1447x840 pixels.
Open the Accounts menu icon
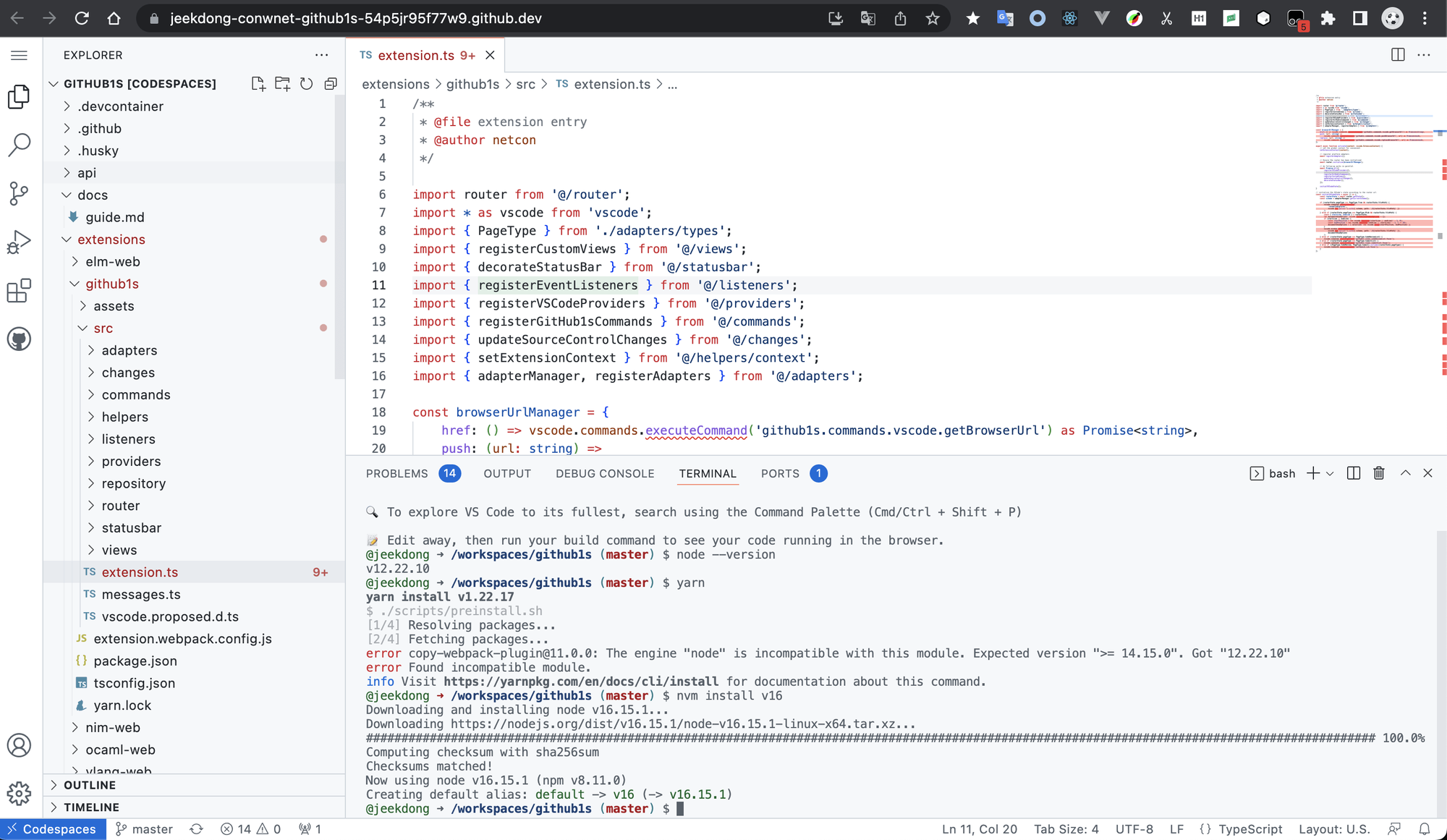tap(20, 745)
